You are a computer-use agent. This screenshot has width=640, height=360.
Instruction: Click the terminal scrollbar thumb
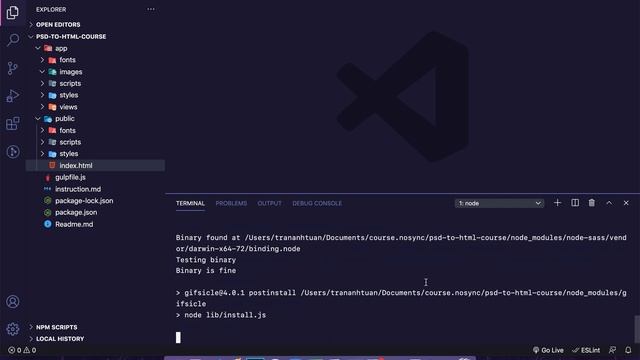(637, 329)
